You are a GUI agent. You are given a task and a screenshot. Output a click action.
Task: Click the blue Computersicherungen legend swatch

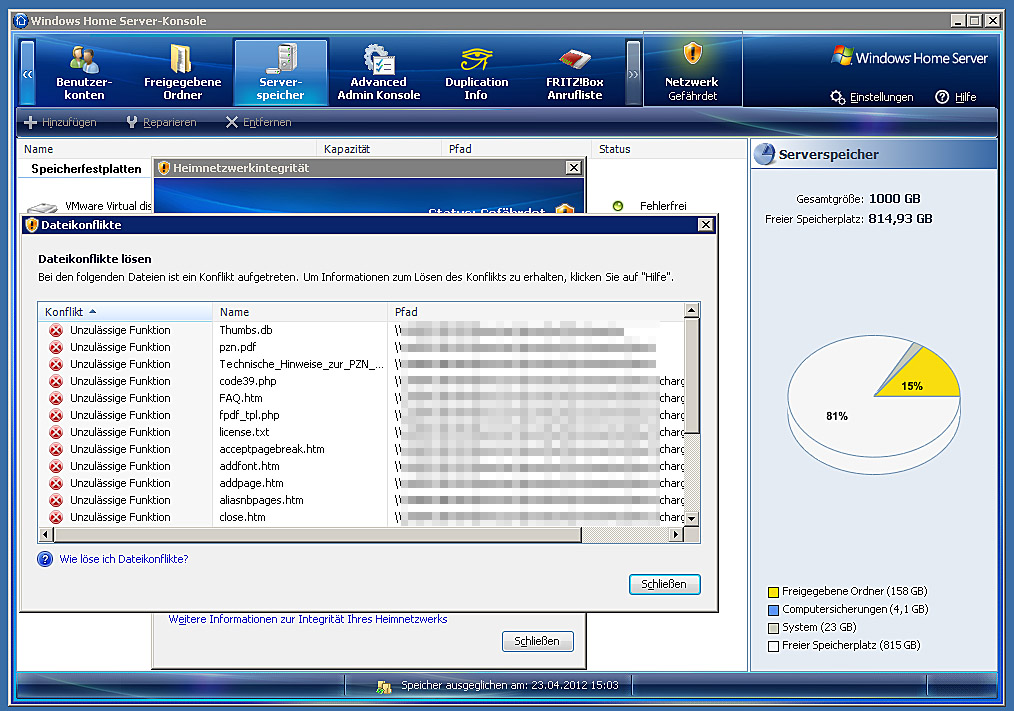point(773,610)
